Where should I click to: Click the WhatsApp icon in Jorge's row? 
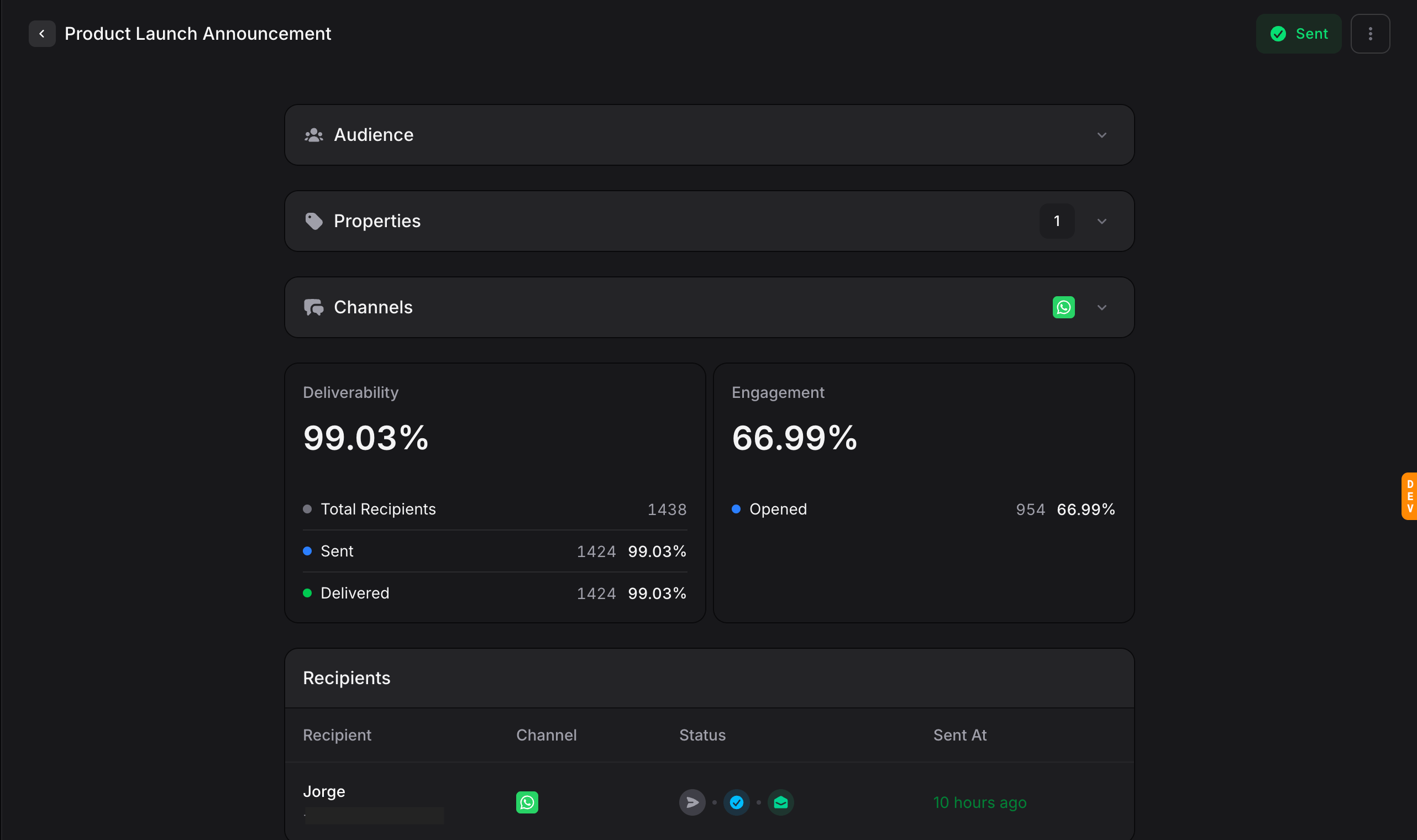(x=527, y=802)
